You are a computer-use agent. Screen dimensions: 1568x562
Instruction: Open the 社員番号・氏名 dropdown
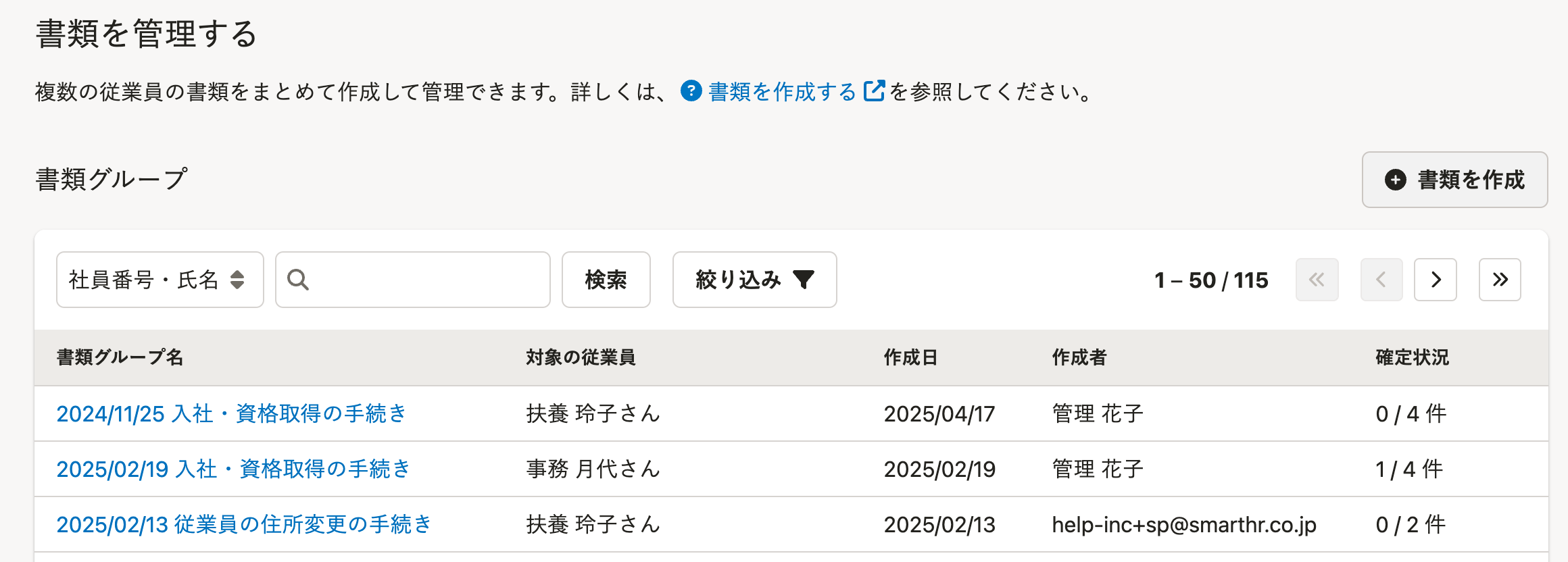tap(160, 280)
